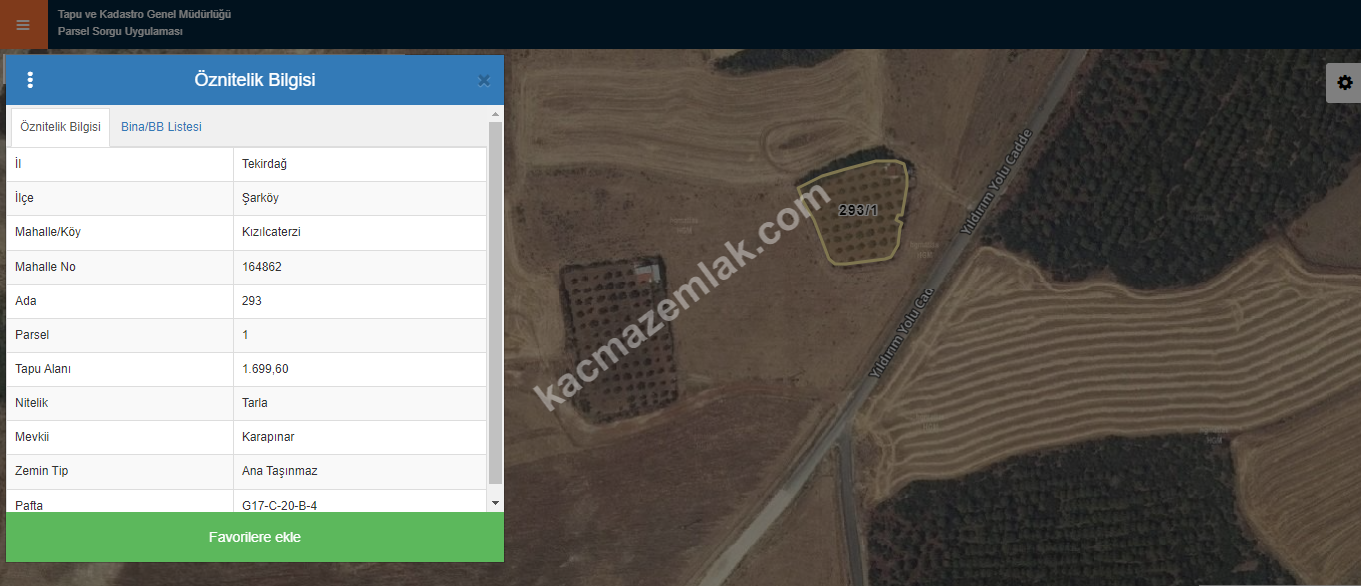Viewport: 1361px width, 586px height.
Task: Click the Mevkii value Karapınar
Action: pos(268,437)
